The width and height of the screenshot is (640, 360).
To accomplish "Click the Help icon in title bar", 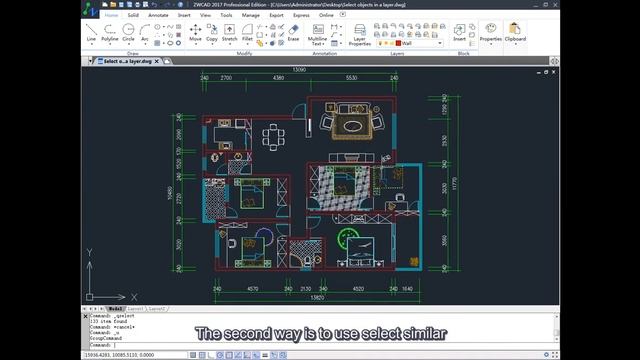I will tap(180, 4).
